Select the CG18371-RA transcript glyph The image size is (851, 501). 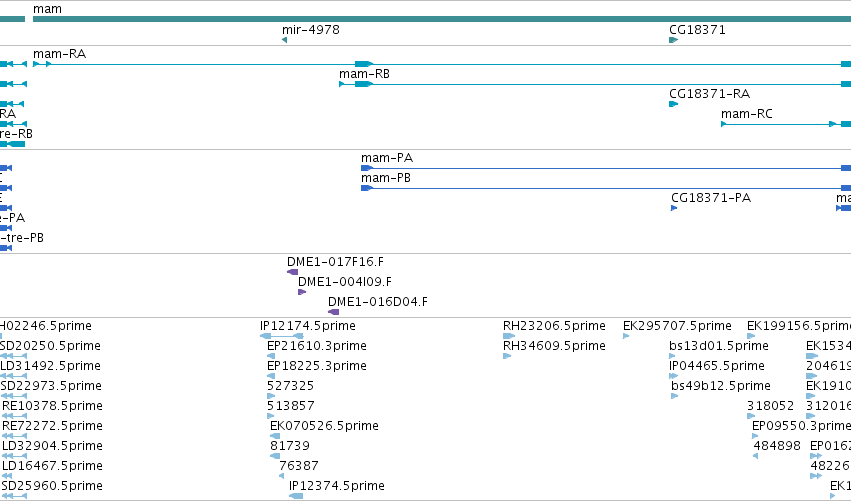(x=674, y=104)
